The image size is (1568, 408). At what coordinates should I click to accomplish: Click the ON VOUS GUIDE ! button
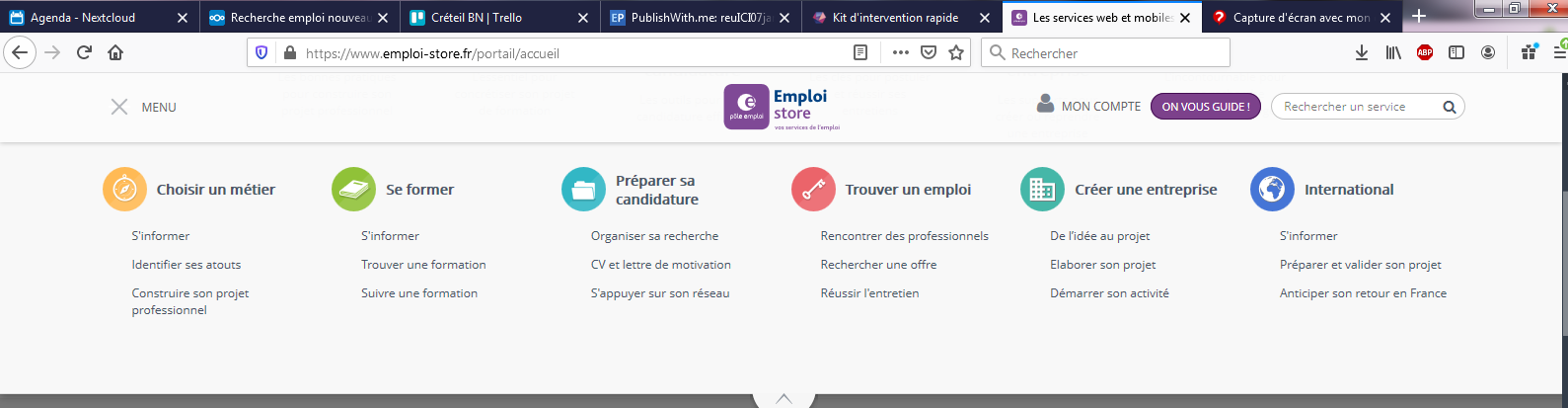point(1205,107)
